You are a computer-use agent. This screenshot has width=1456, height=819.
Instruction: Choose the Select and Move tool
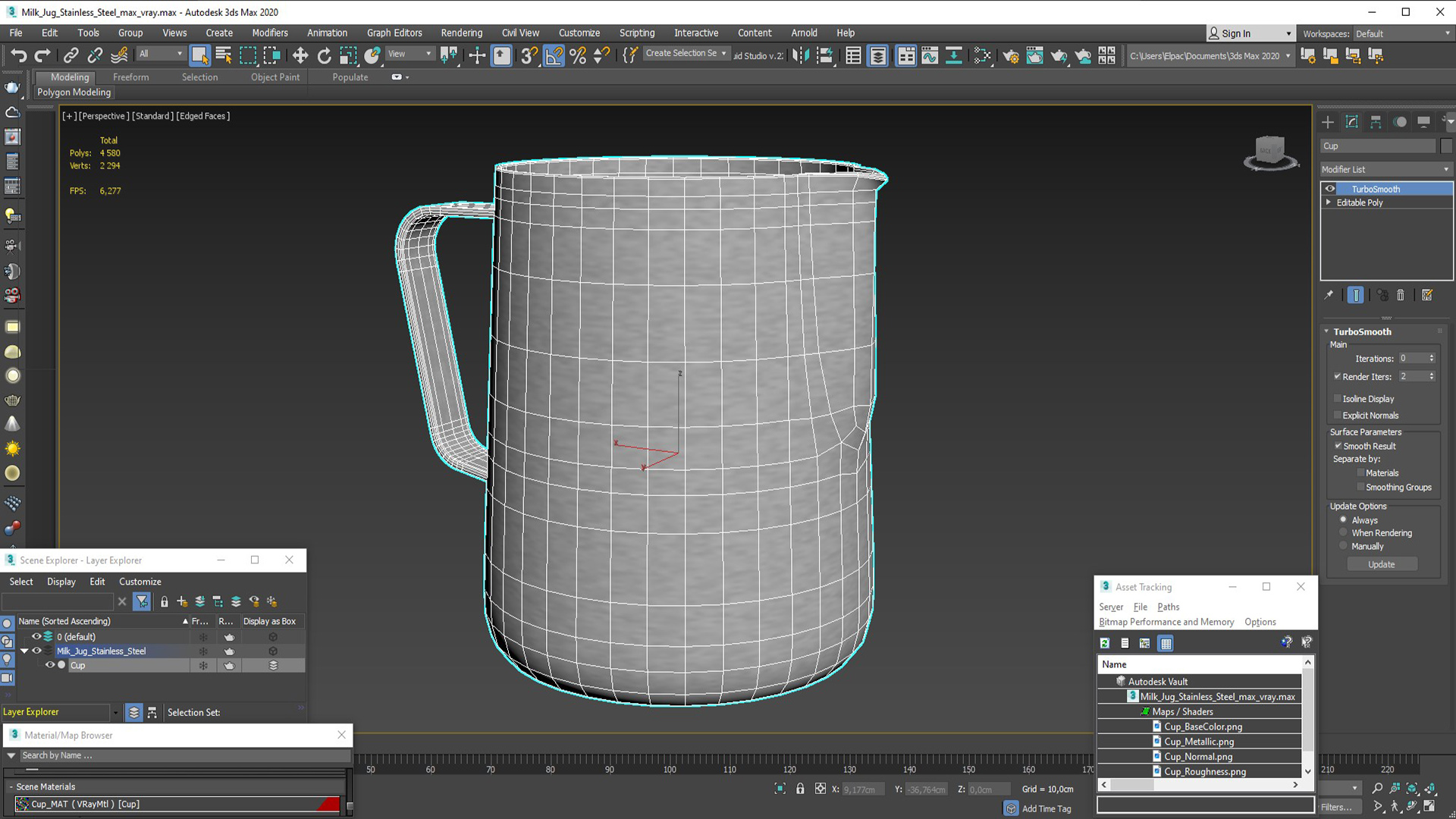300,55
